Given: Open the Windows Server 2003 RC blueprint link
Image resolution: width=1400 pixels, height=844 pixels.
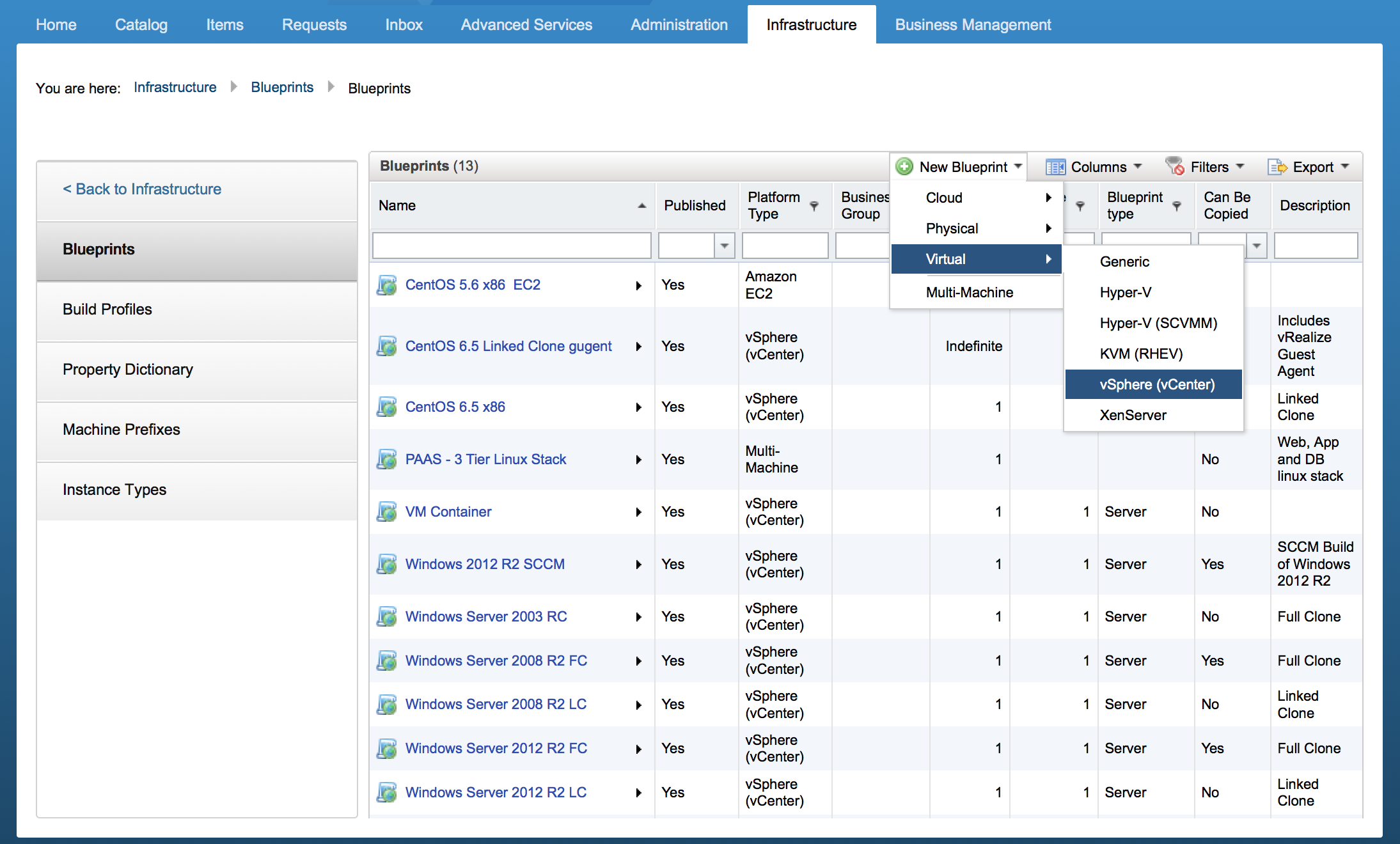Looking at the screenshot, I should point(485,616).
